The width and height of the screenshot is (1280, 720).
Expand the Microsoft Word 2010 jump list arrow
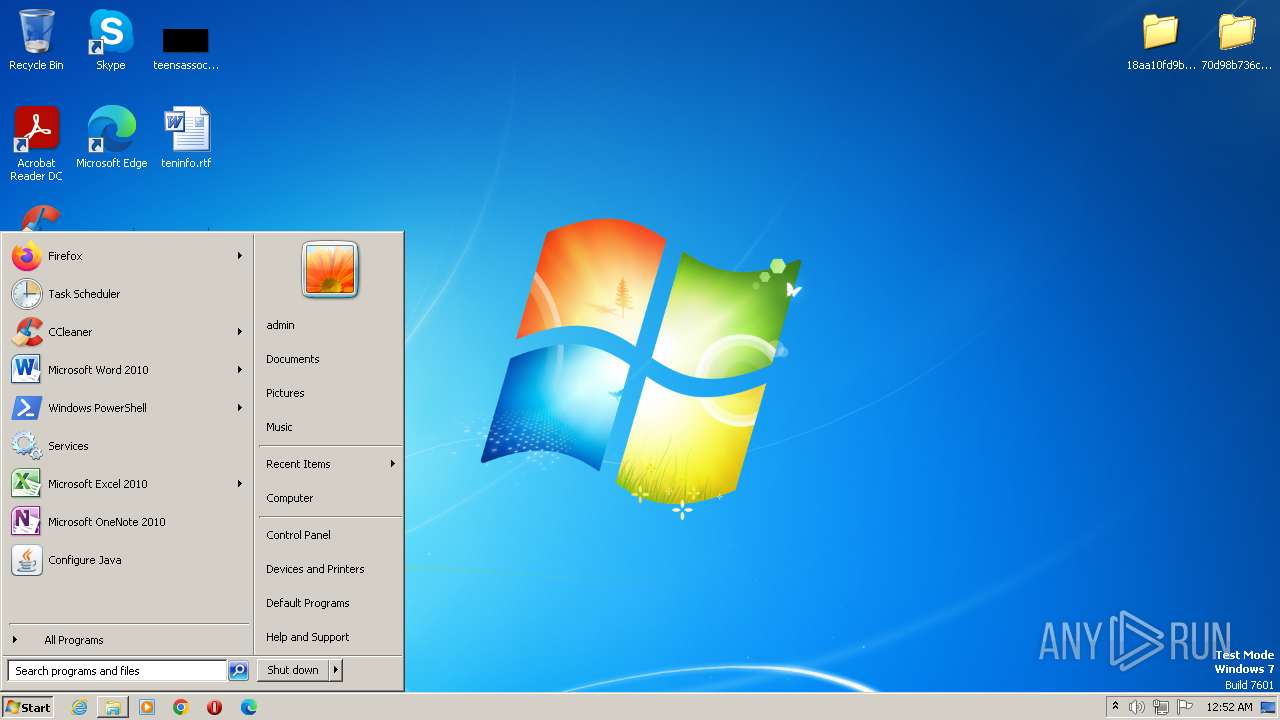pos(240,370)
